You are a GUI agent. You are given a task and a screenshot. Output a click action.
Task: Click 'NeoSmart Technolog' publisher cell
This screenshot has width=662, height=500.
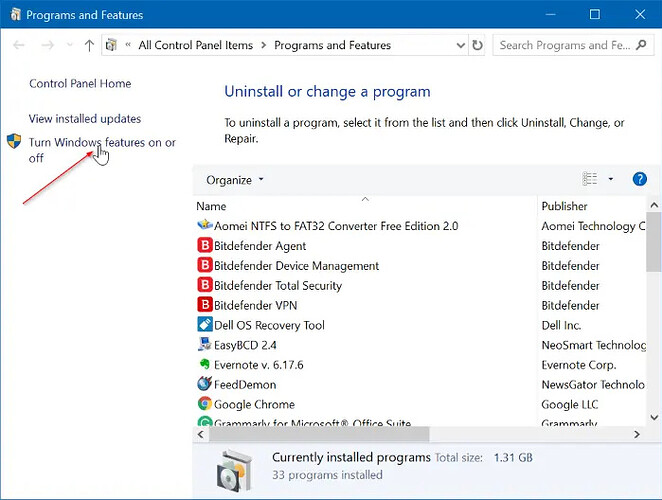593,345
